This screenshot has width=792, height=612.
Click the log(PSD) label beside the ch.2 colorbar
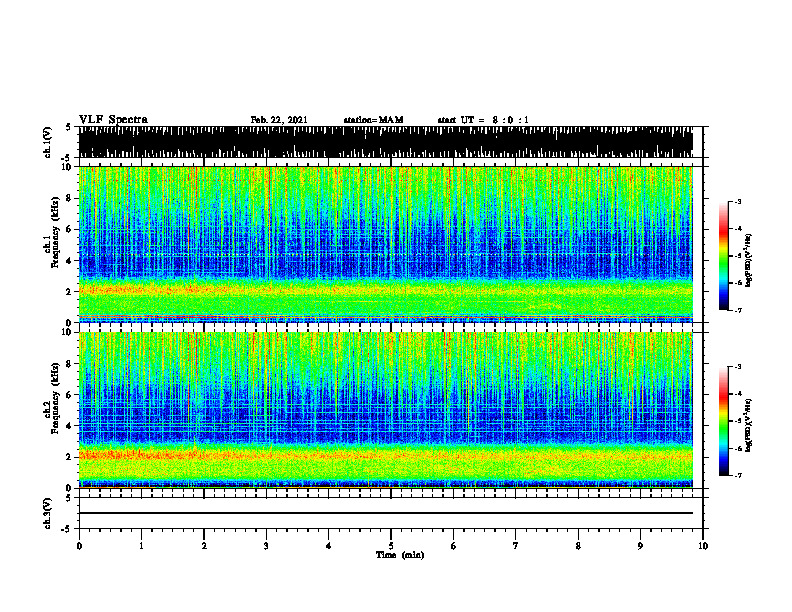click(748, 425)
